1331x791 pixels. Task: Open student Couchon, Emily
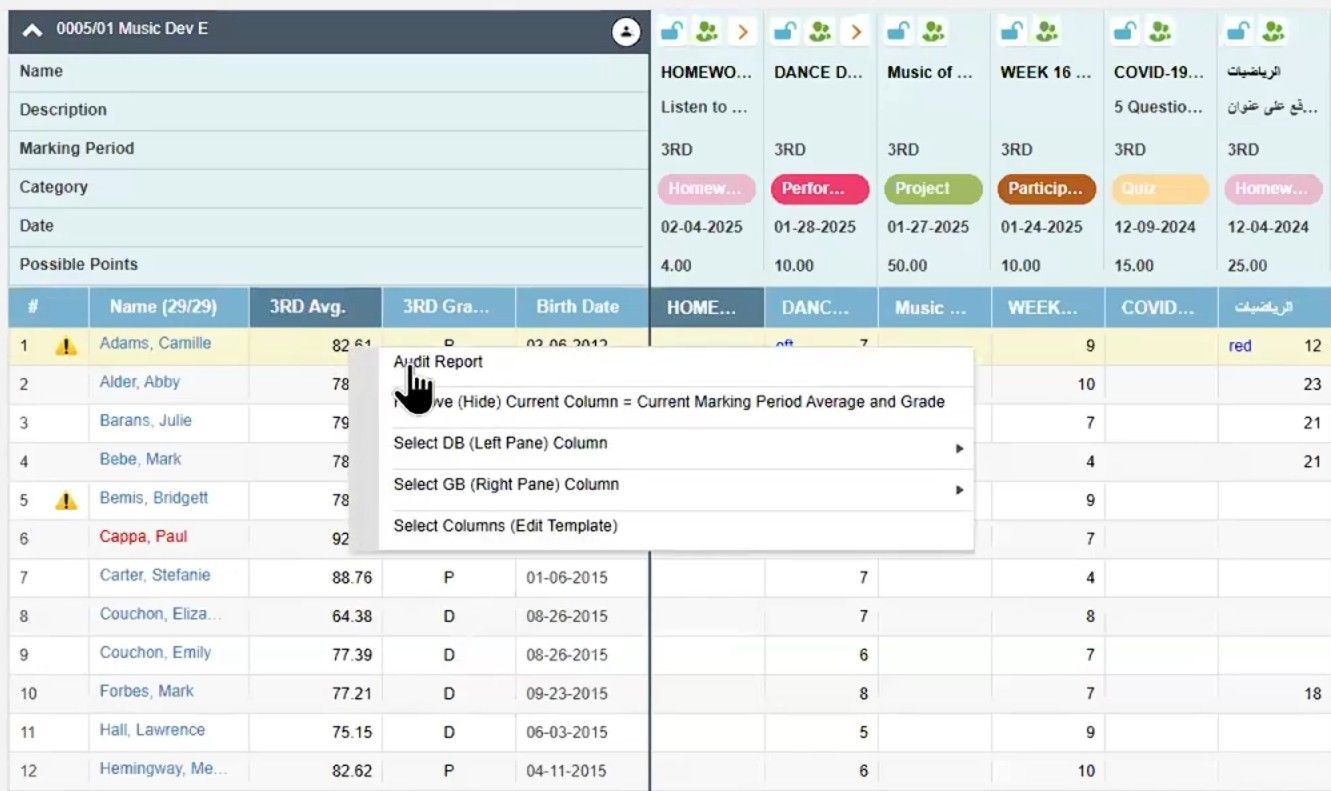pyautogui.click(x=155, y=652)
